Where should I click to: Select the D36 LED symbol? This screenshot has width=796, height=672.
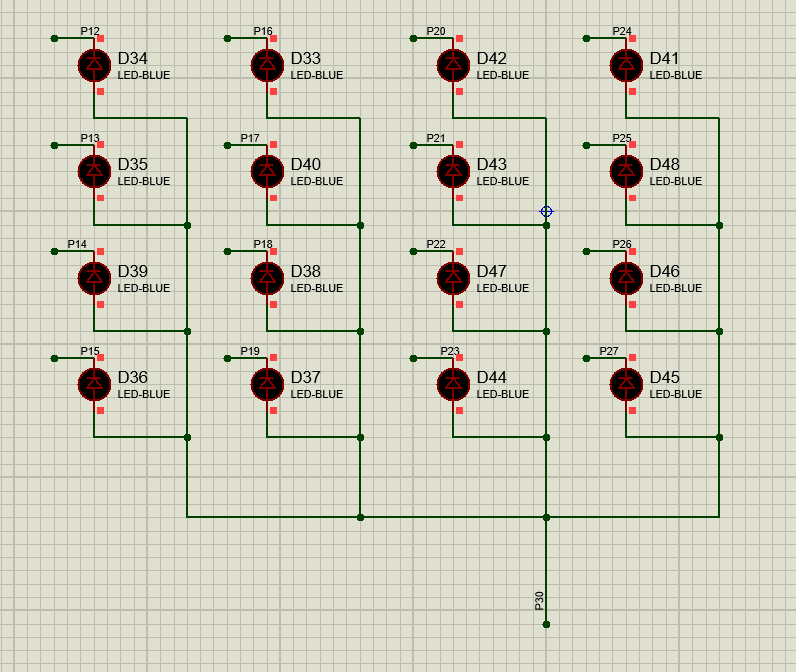point(94,384)
